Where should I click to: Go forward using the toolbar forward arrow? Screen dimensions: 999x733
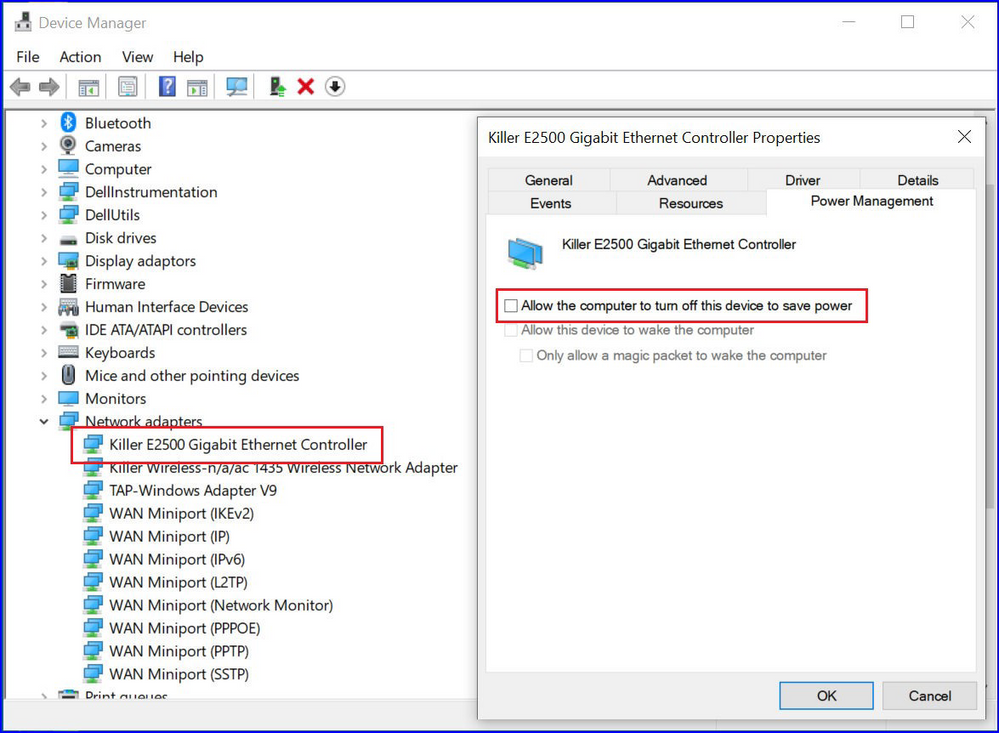pyautogui.click(x=49, y=87)
